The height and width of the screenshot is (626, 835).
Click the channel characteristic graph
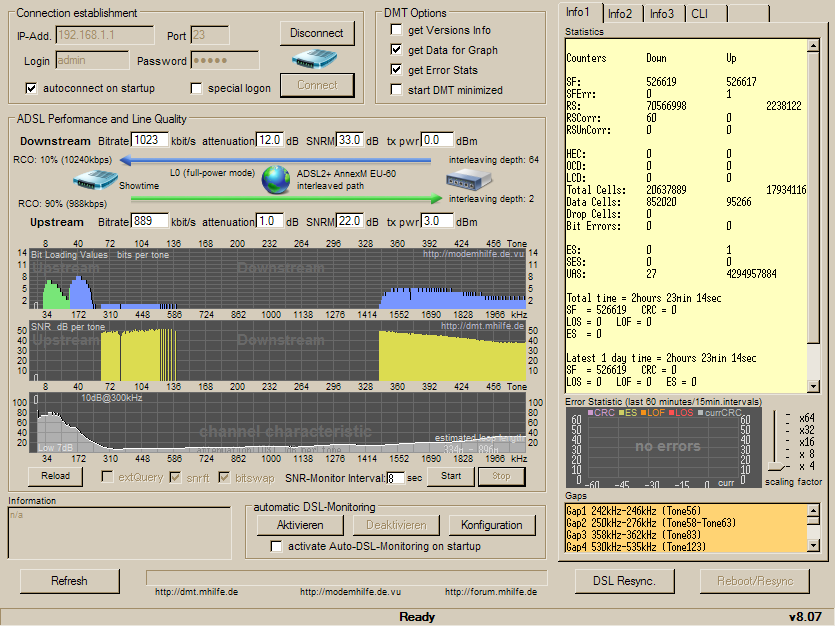coord(277,423)
